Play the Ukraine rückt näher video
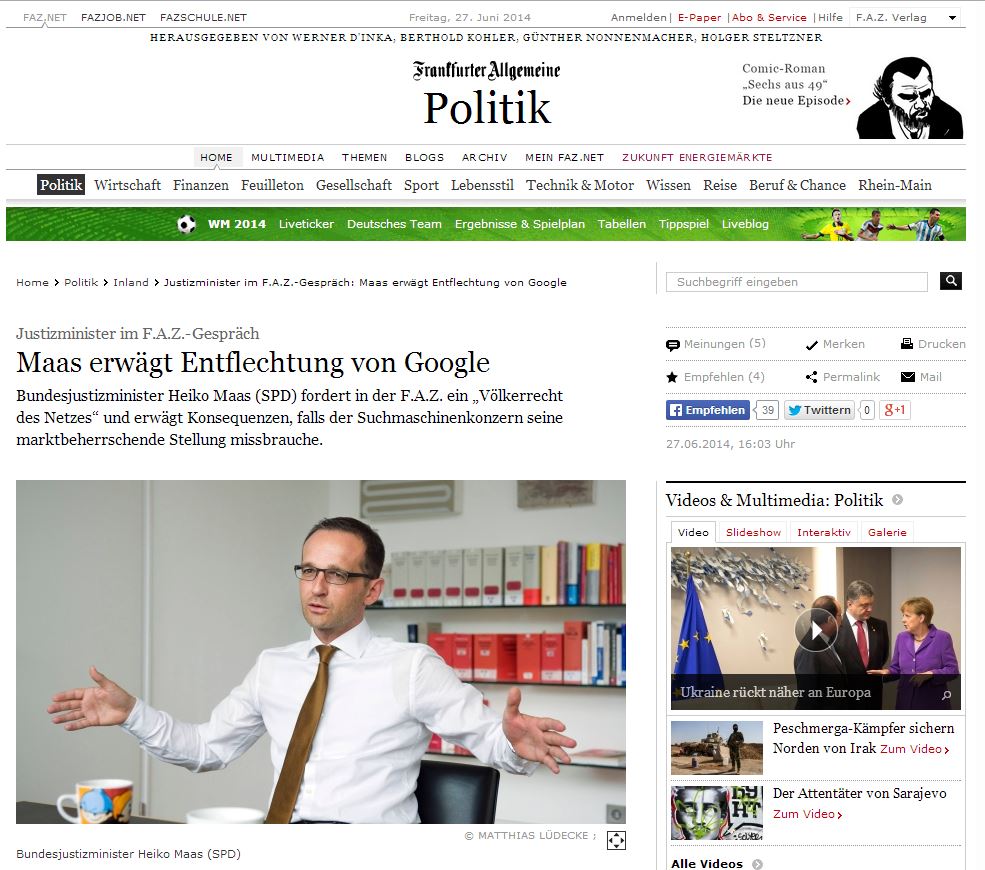 tap(816, 629)
